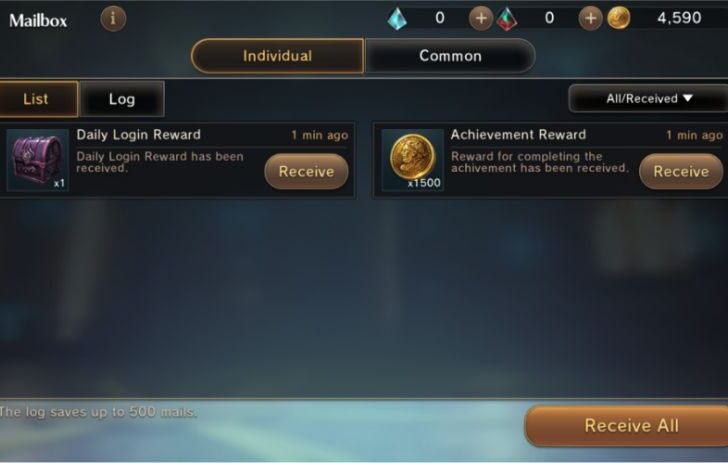This screenshot has height=463, width=728.
Task: Expand the All/Received filter dropdown
Action: [649, 98]
